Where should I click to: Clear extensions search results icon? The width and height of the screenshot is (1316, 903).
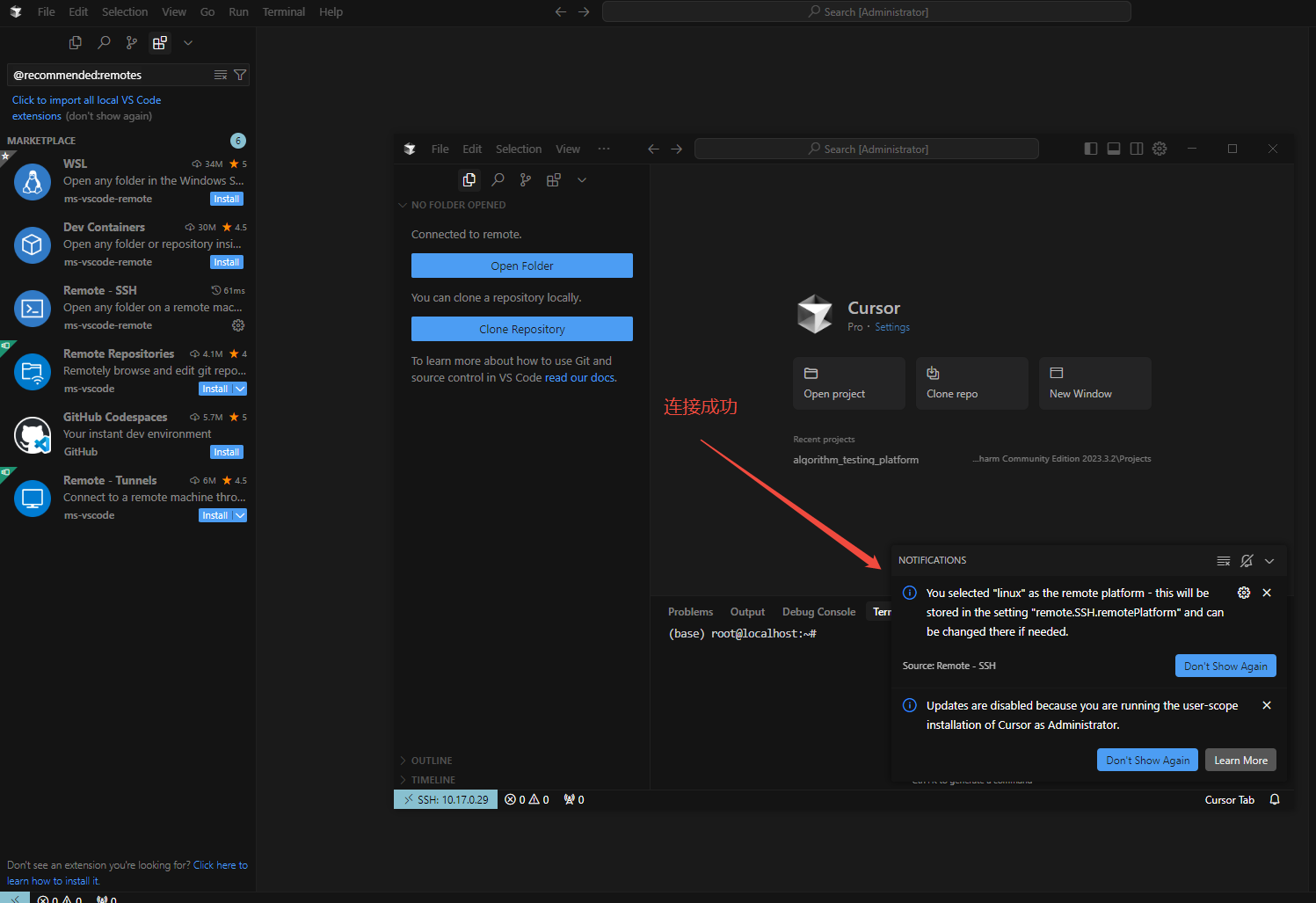click(x=221, y=75)
